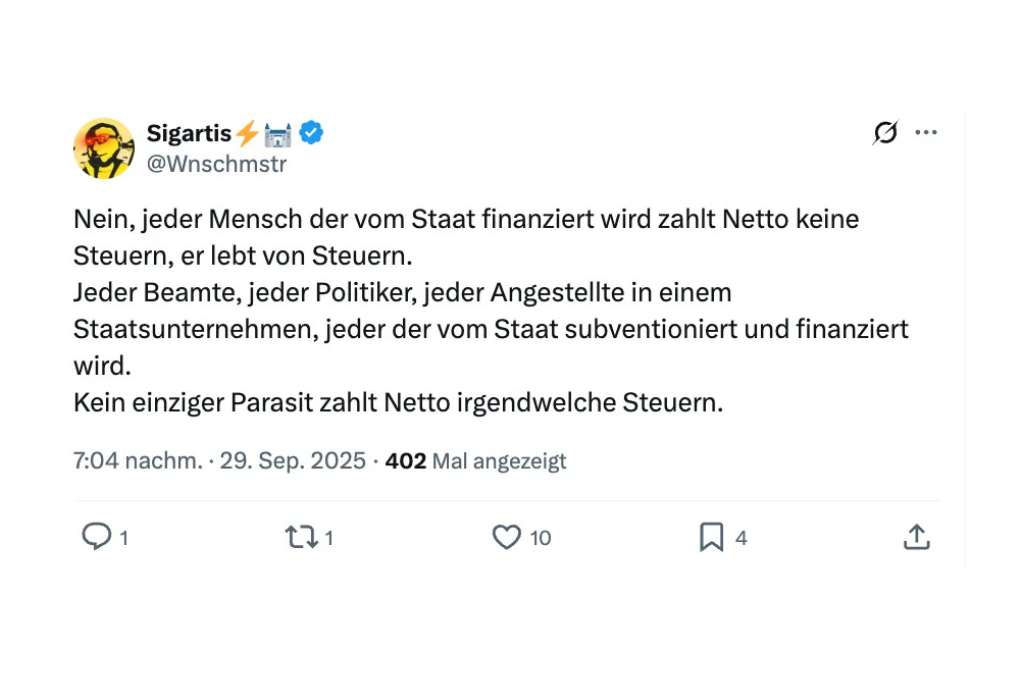Click the blue verified badge

pos(310,131)
